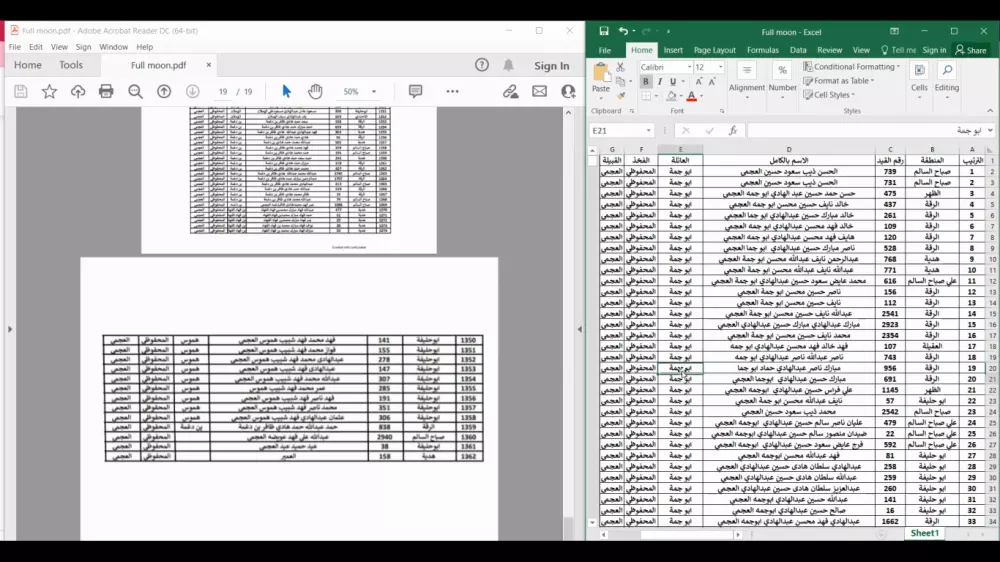Expand Cell Styles menu
Viewport: 1000px width, 562px height.
(828, 94)
